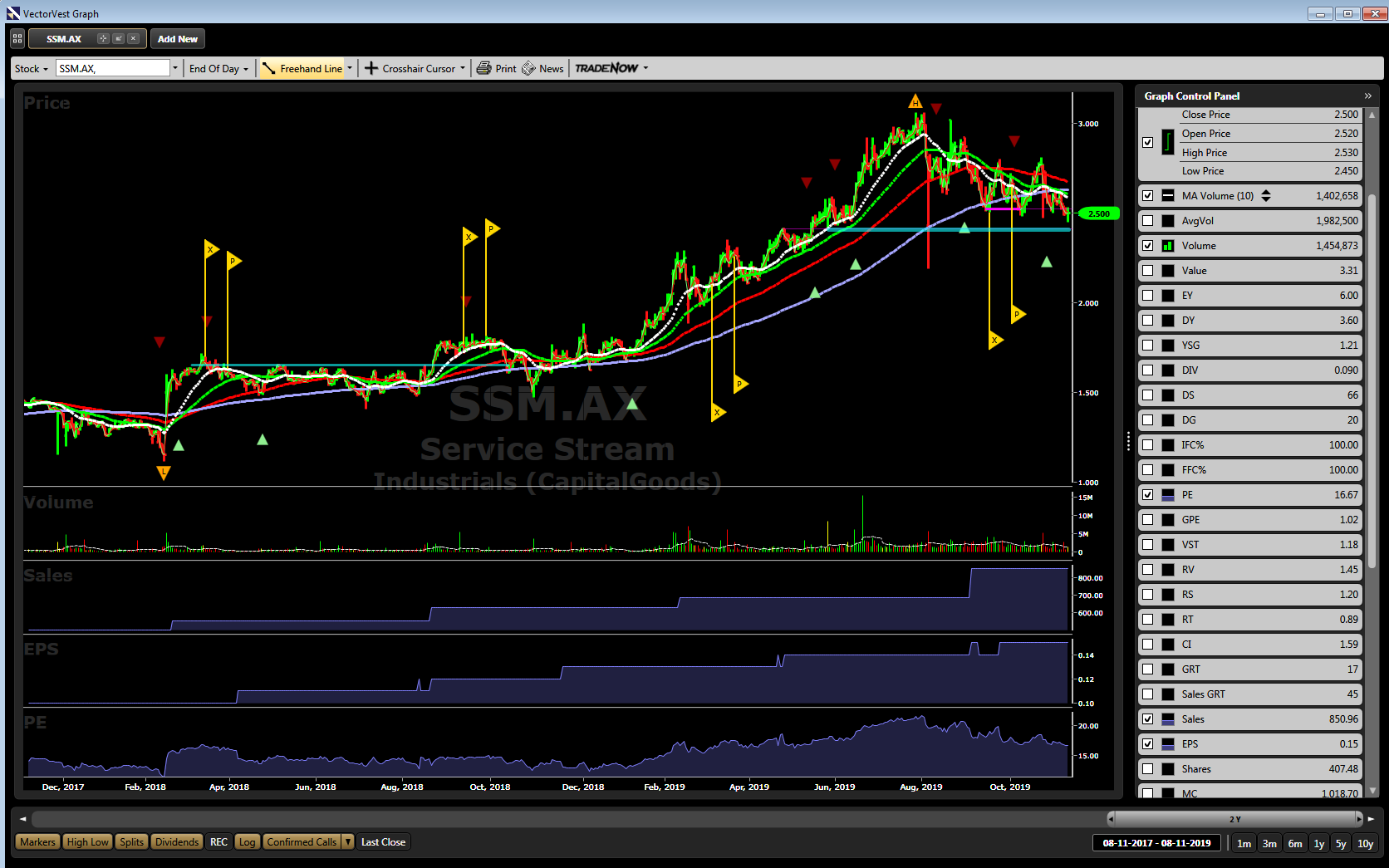Viewport: 1389px width, 868px height.
Task: Activate the Crosshair Cursor tool
Action: tap(410, 69)
